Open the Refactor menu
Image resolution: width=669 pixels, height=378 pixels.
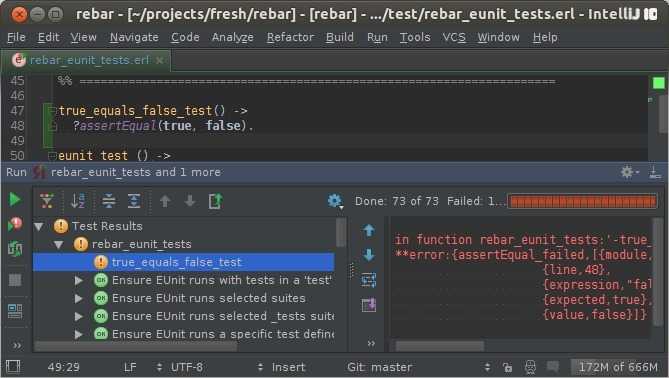pos(290,38)
